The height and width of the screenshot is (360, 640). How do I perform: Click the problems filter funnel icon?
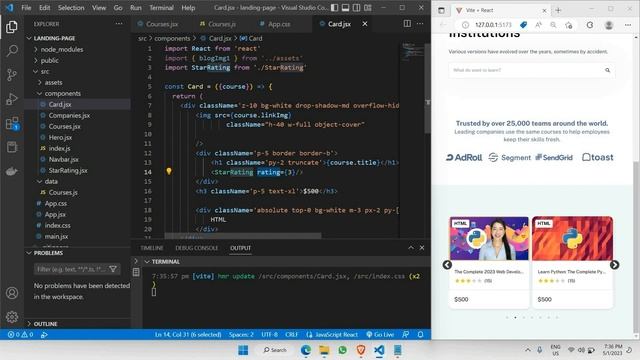113,269
